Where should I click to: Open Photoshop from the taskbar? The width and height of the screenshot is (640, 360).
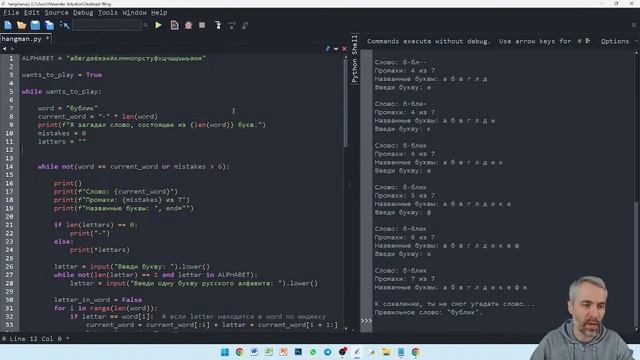[x=298, y=352]
